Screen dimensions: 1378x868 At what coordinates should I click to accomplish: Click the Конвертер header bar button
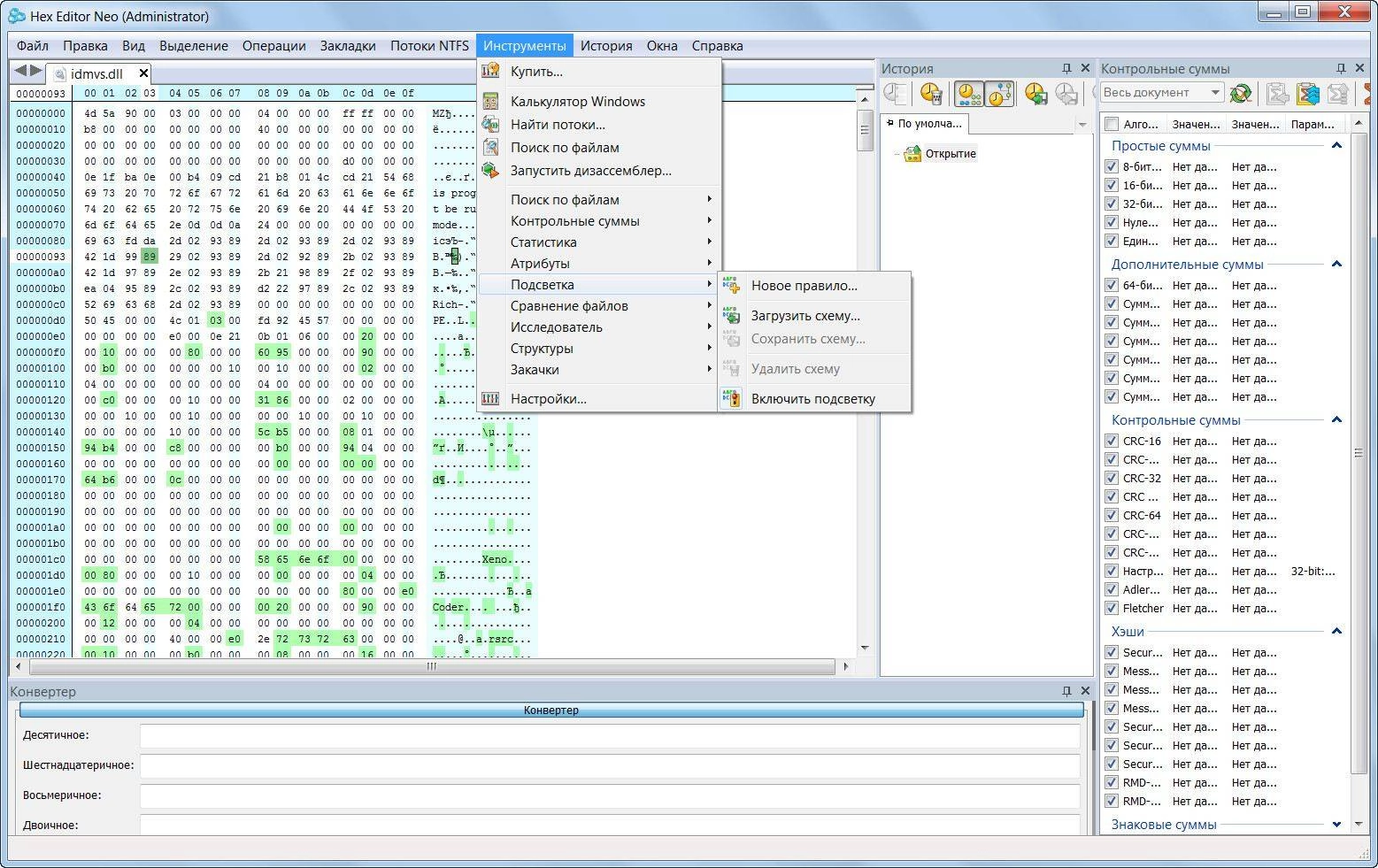coord(551,710)
